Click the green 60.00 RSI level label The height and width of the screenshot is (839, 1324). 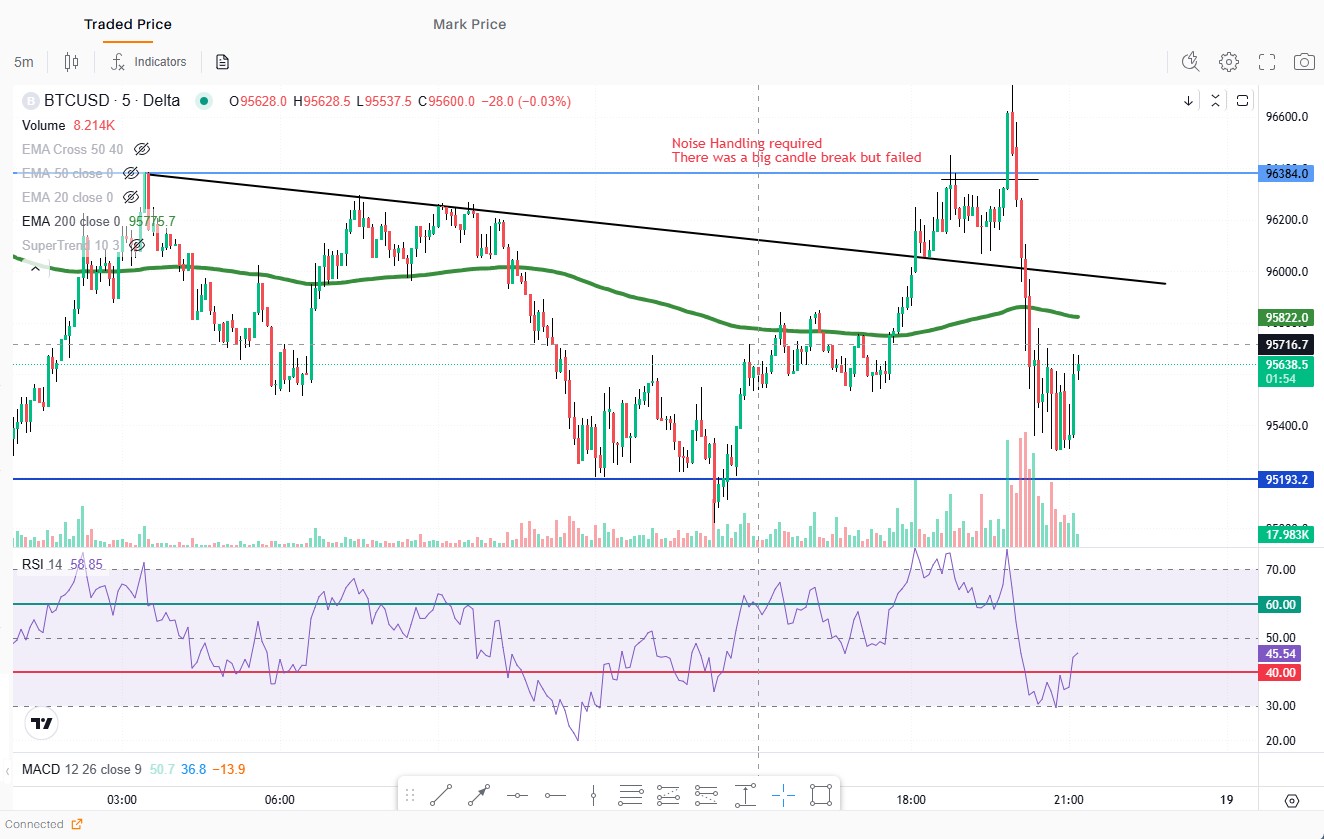point(1281,605)
